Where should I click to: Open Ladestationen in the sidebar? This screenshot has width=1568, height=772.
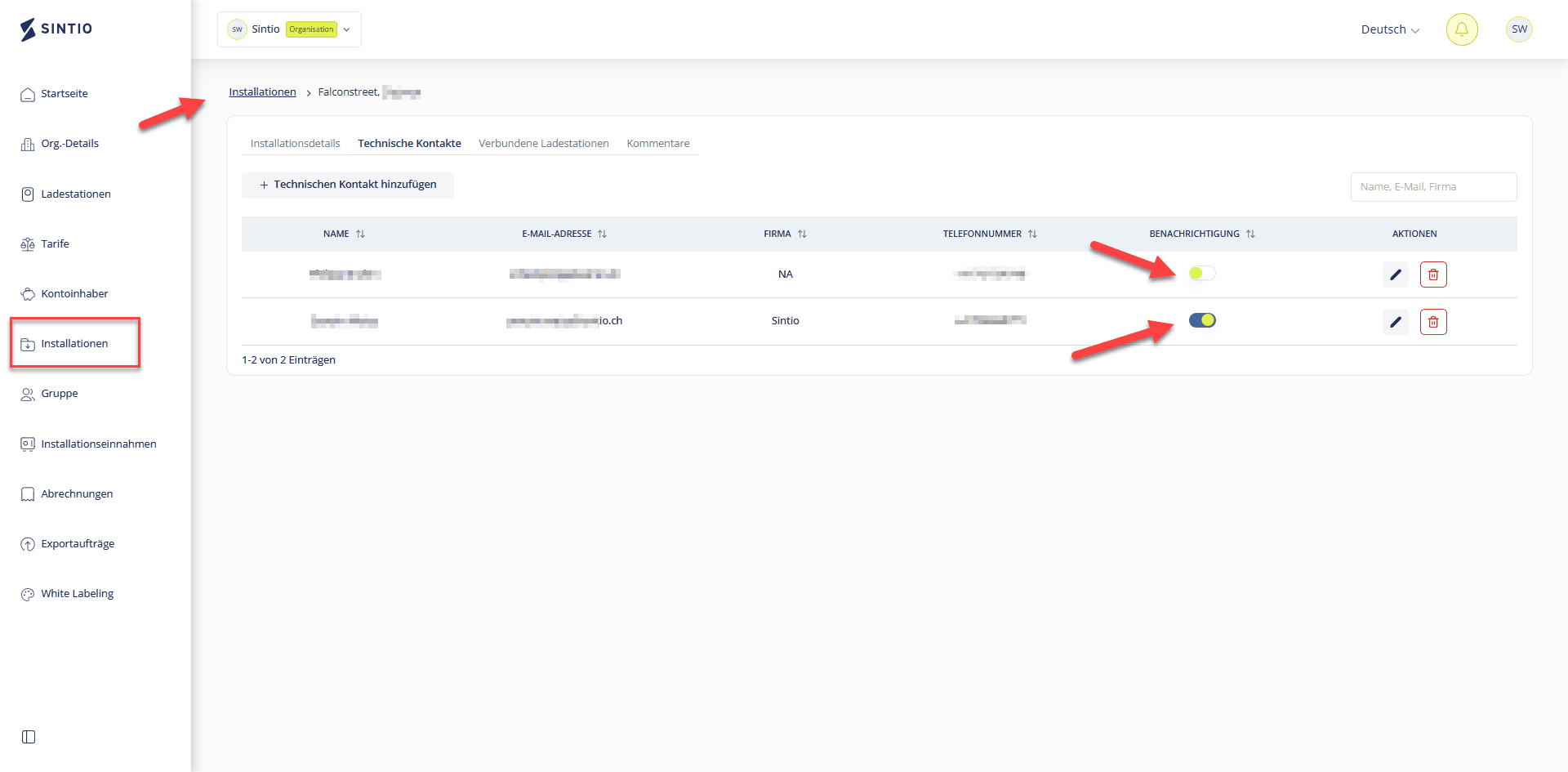pyautogui.click(x=75, y=194)
